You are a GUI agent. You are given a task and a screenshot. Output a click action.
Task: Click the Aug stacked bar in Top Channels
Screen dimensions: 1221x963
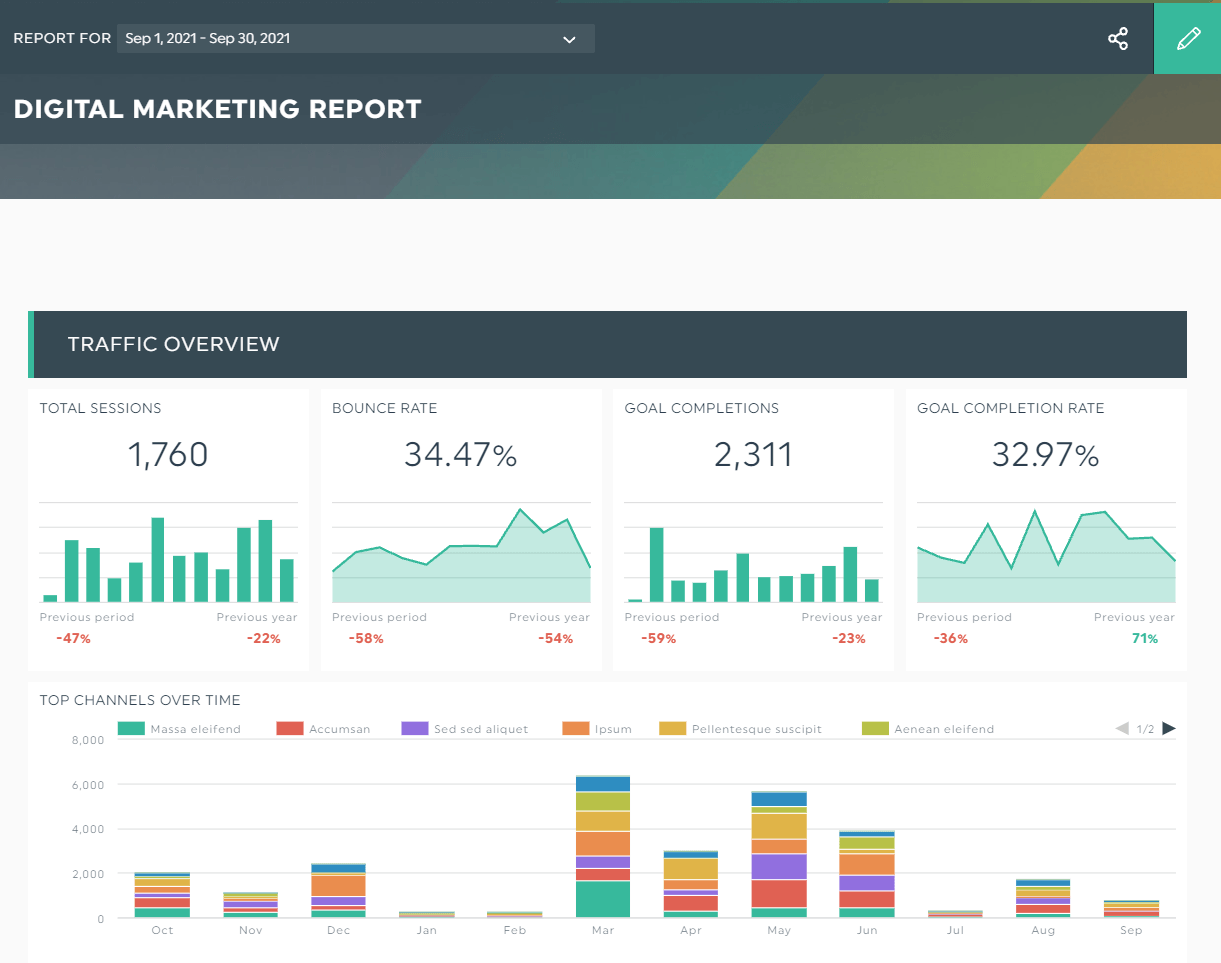point(1043,898)
